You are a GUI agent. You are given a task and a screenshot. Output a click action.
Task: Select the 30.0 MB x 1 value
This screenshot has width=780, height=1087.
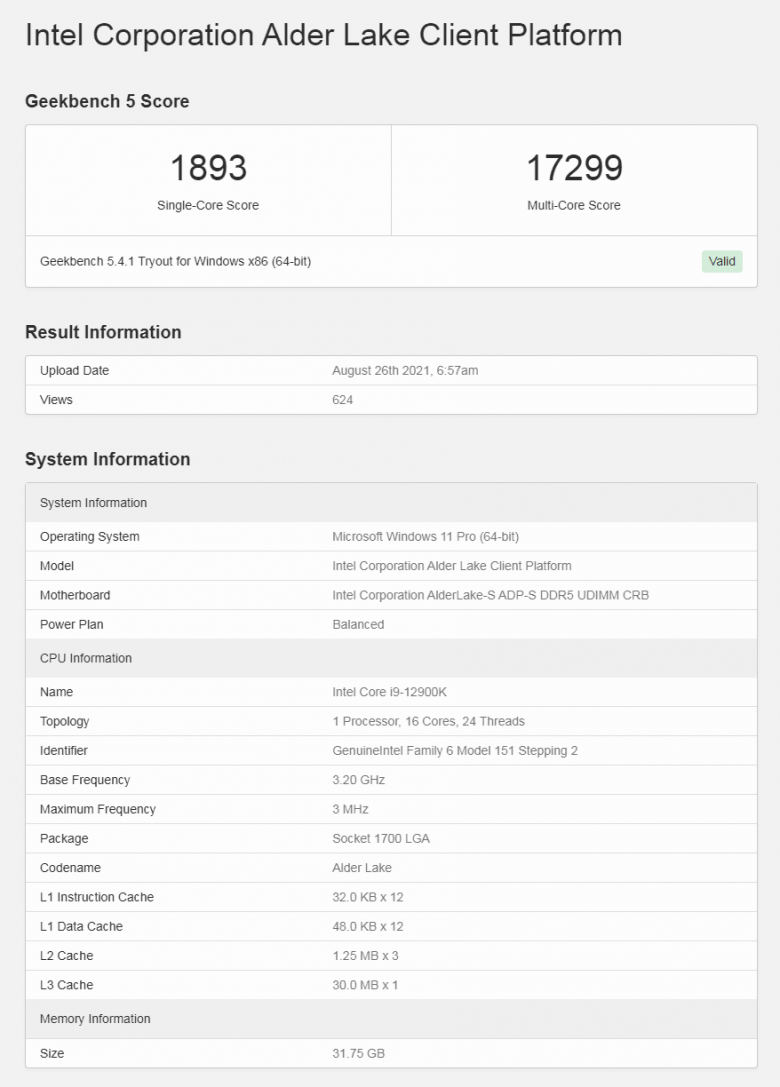[365, 984]
